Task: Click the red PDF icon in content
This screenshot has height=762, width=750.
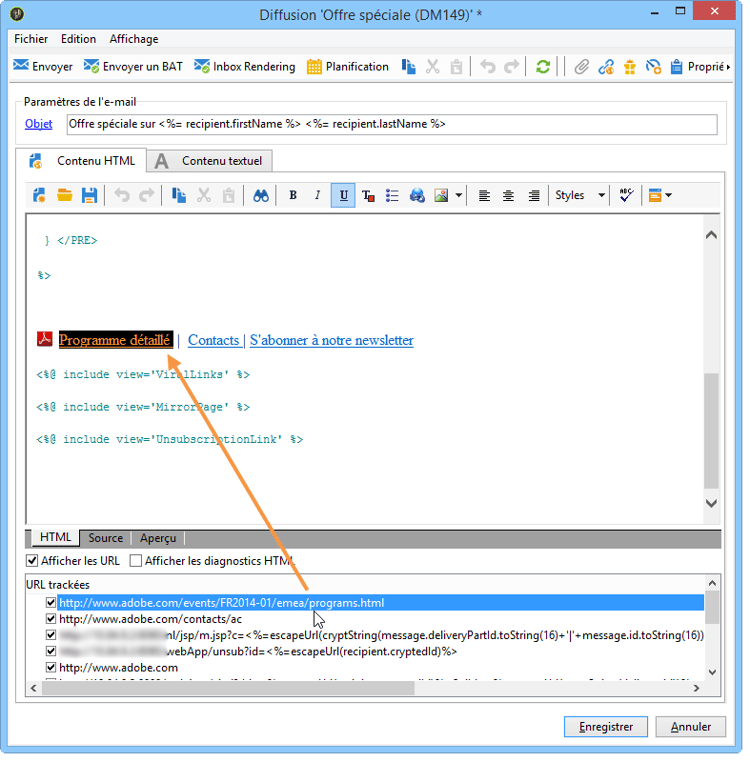Action: [x=45, y=339]
